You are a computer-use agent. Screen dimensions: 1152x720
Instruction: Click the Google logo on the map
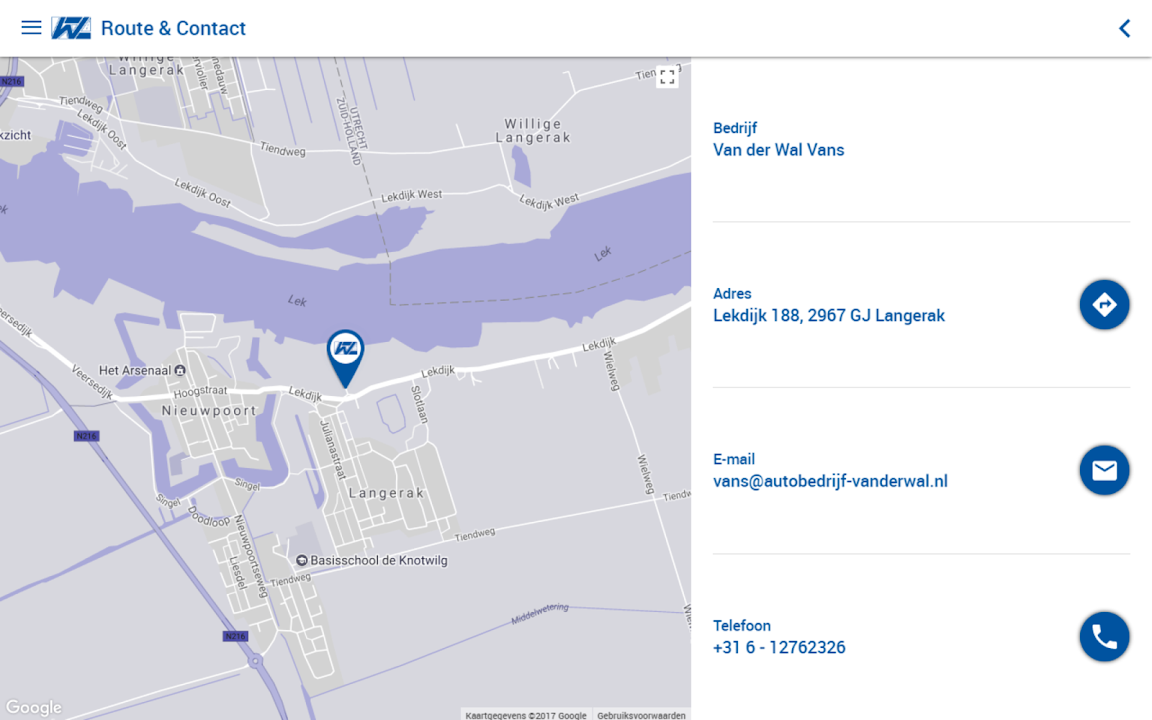(x=33, y=708)
